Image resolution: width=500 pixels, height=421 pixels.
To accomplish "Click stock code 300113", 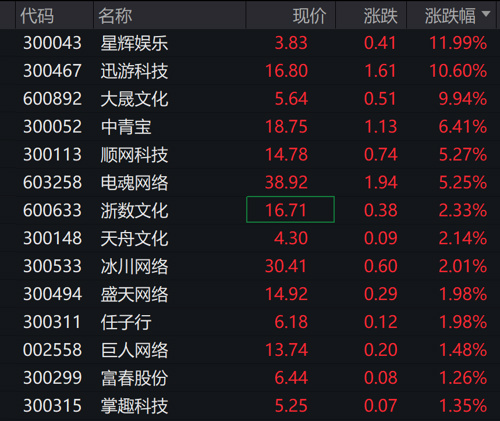I will click(52, 155).
